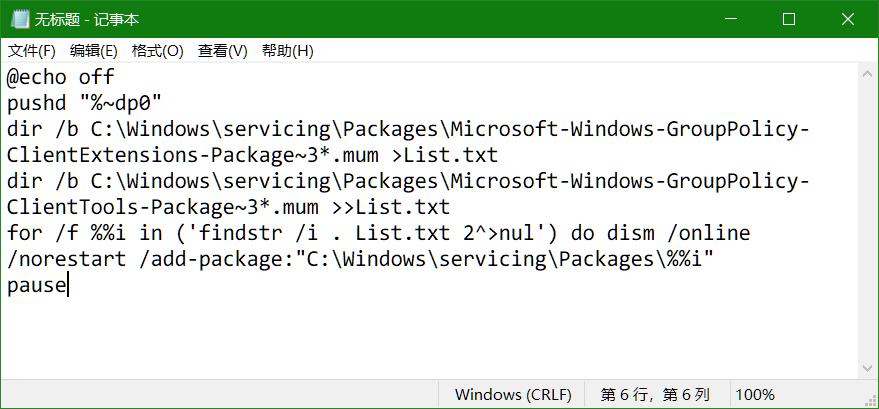The width and height of the screenshot is (879, 409).
Task: Open the 格式(O) menu
Action: [157, 51]
